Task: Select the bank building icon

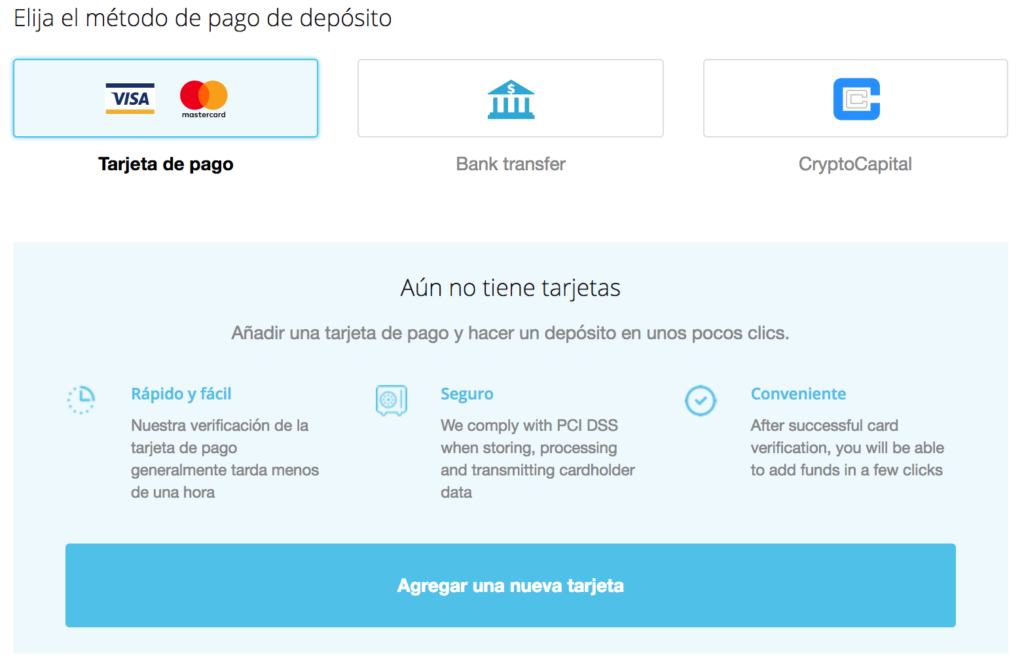Action: (x=510, y=99)
